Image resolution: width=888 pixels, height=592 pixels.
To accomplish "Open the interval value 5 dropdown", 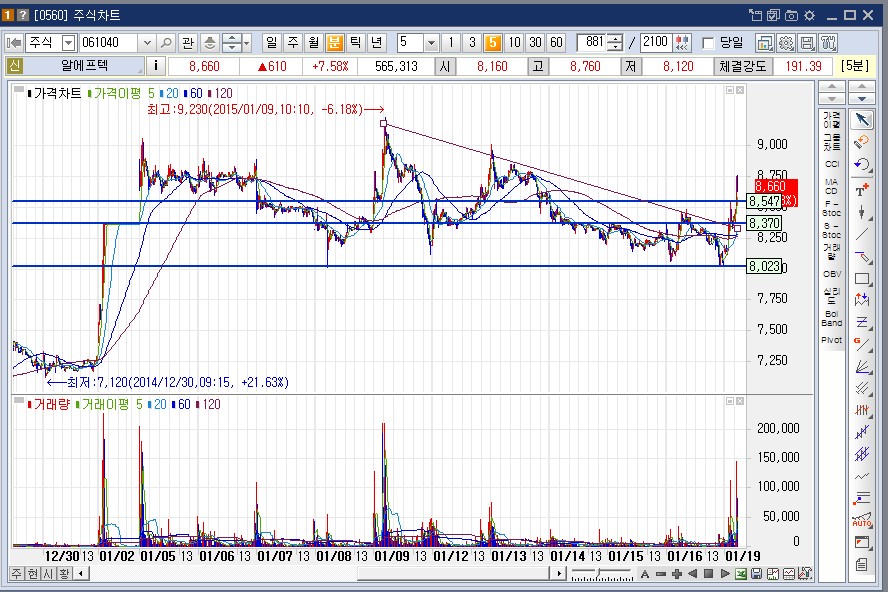I will point(432,42).
